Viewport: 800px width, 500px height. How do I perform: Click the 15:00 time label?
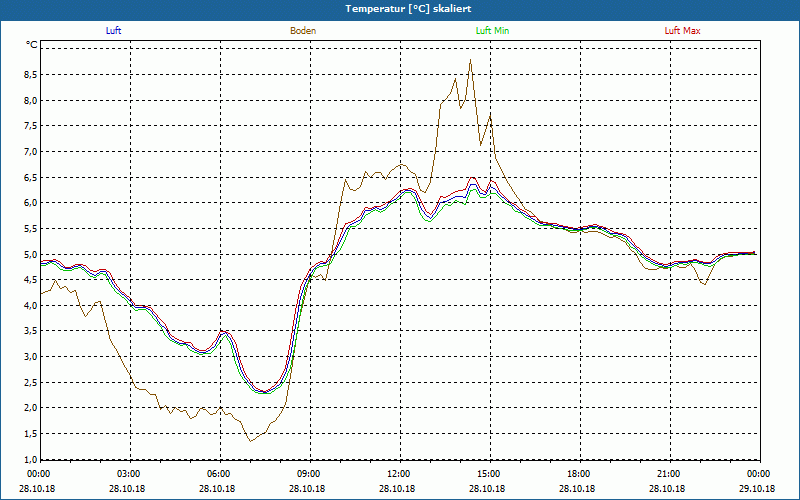pyautogui.click(x=489, y=474)
